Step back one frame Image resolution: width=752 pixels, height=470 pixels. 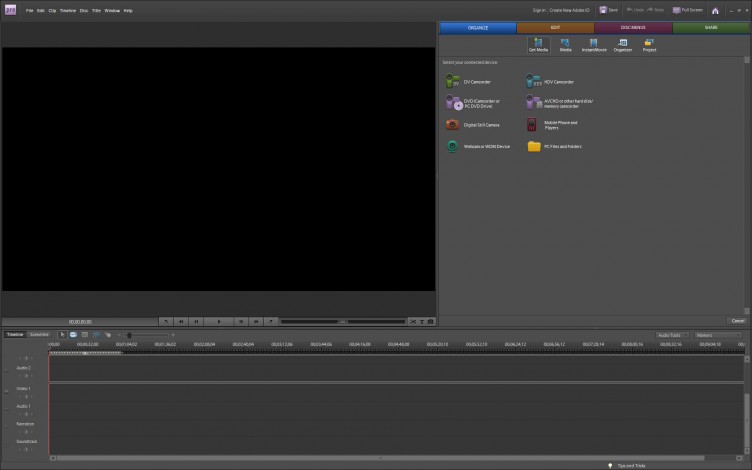pyautogui.click(x=196, y=322)
